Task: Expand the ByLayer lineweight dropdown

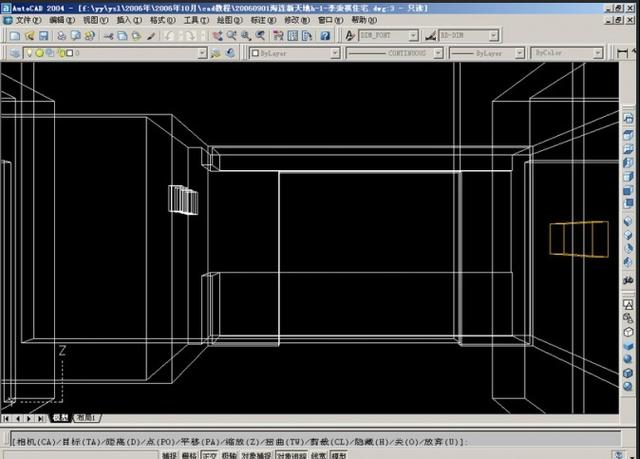Action: (519, 53)
